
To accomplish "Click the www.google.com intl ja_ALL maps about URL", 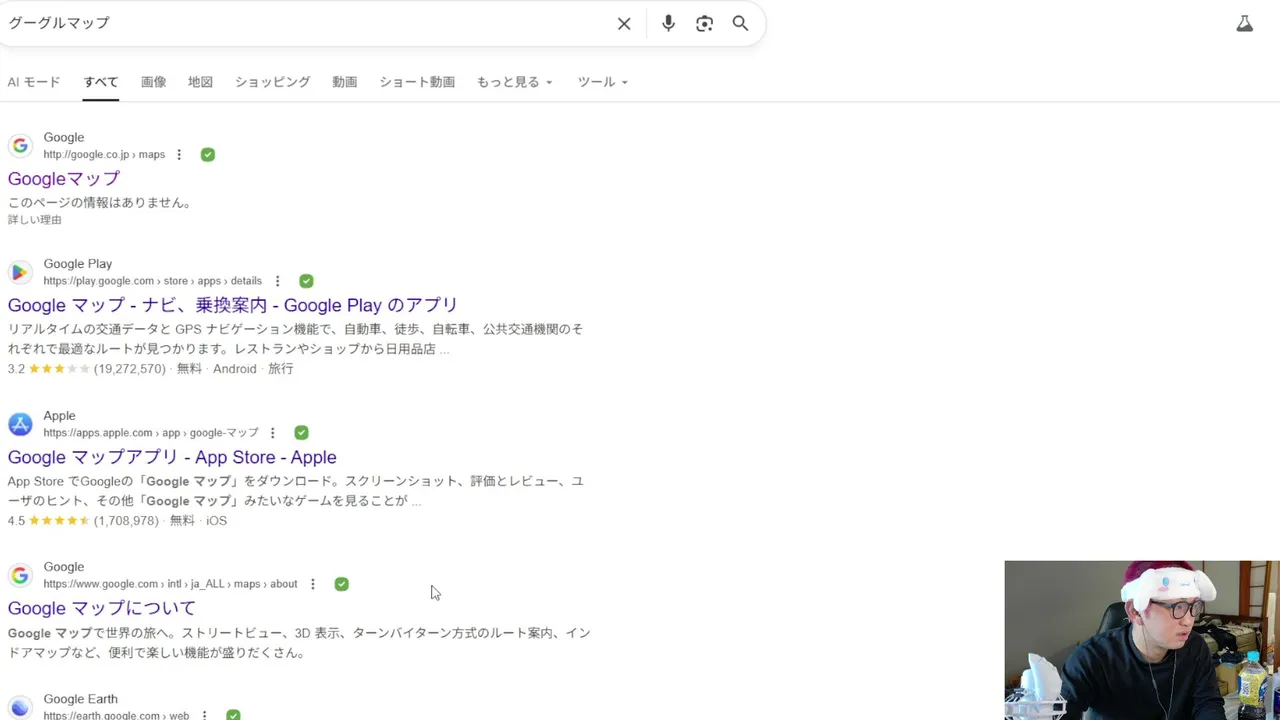I will coord(170,584).
